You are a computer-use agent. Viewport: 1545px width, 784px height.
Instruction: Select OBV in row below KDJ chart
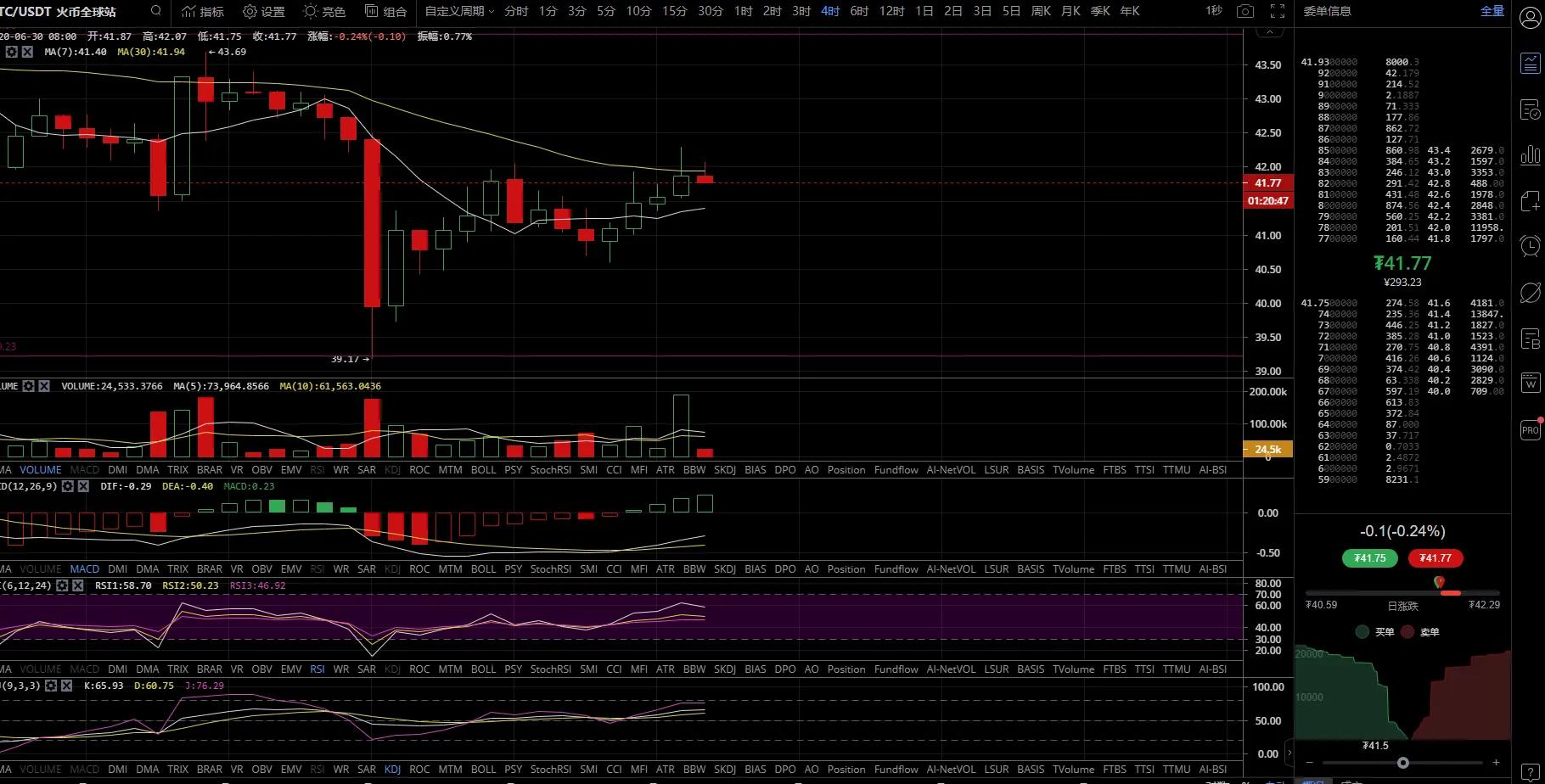pyautogui.click(x=262, y=770)
